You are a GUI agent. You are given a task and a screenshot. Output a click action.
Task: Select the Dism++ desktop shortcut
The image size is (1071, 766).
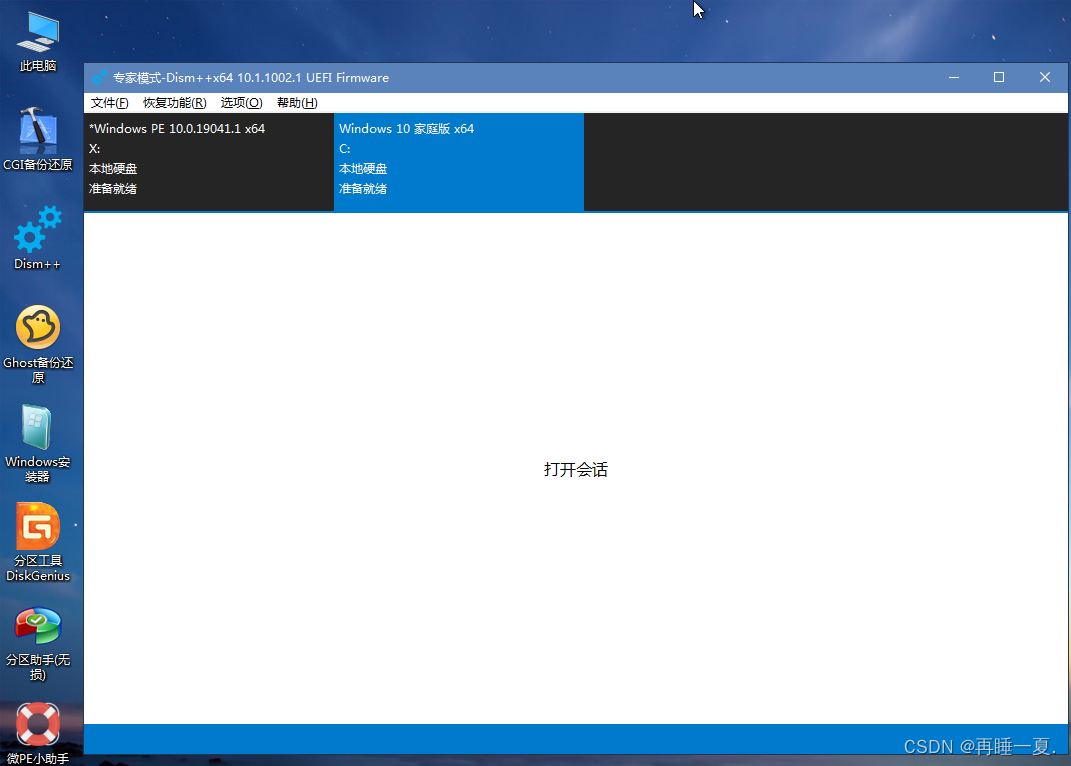coord(38,238)
